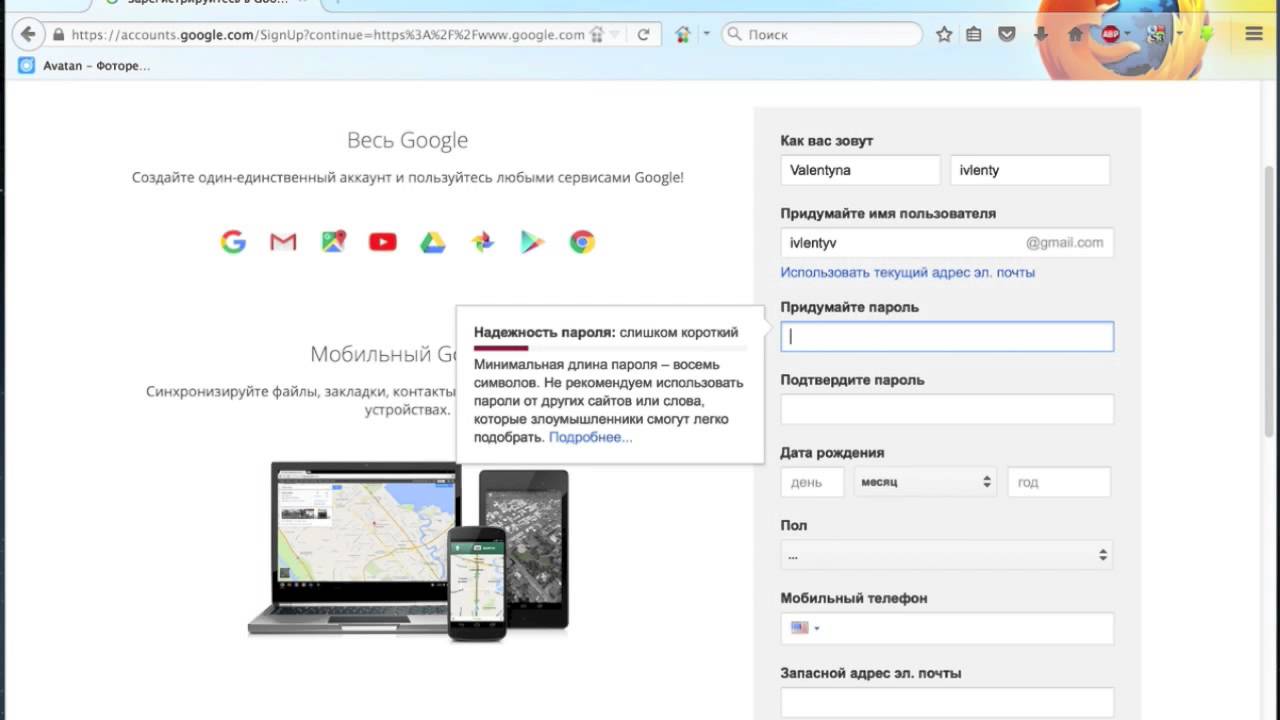Viewport: 1280px width, 720px height.
Task: Click the Google Play product icon
Action: 532,242
